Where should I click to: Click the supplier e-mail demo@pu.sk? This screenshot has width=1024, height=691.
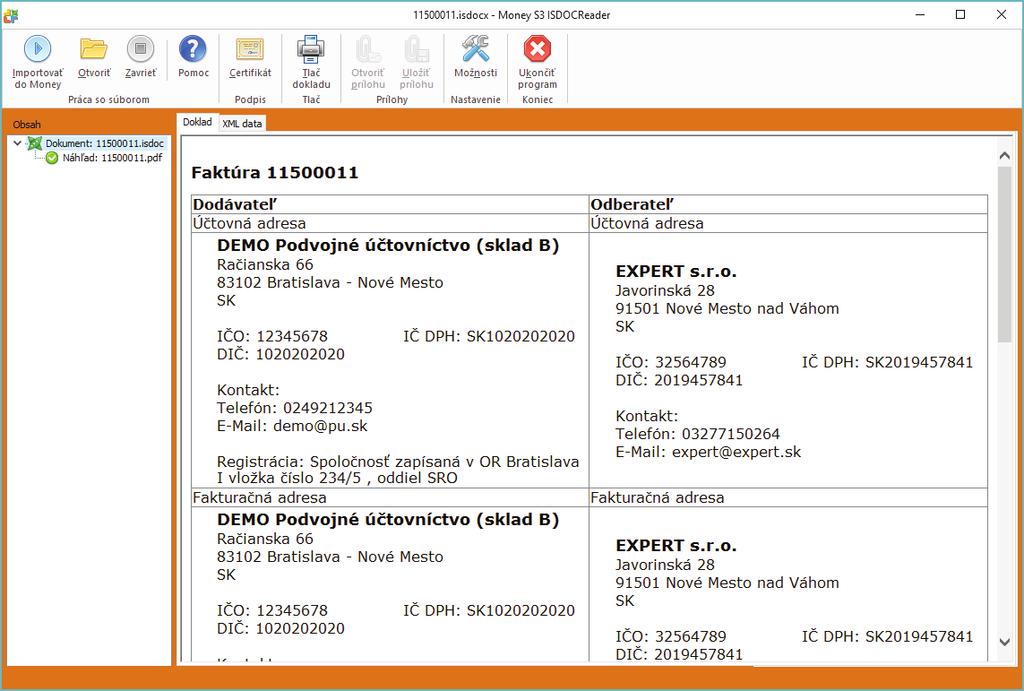click(x=320, y=426)
